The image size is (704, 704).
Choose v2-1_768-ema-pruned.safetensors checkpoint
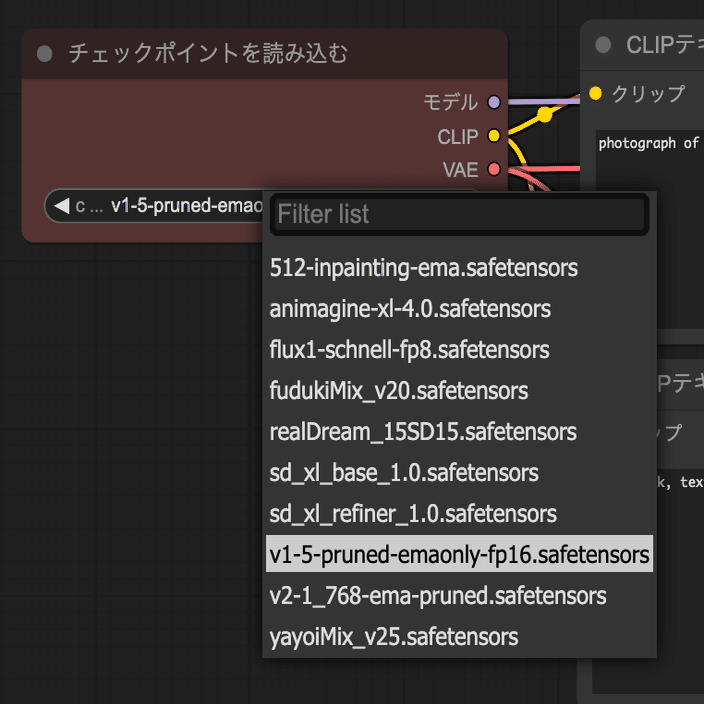[459, 596]
